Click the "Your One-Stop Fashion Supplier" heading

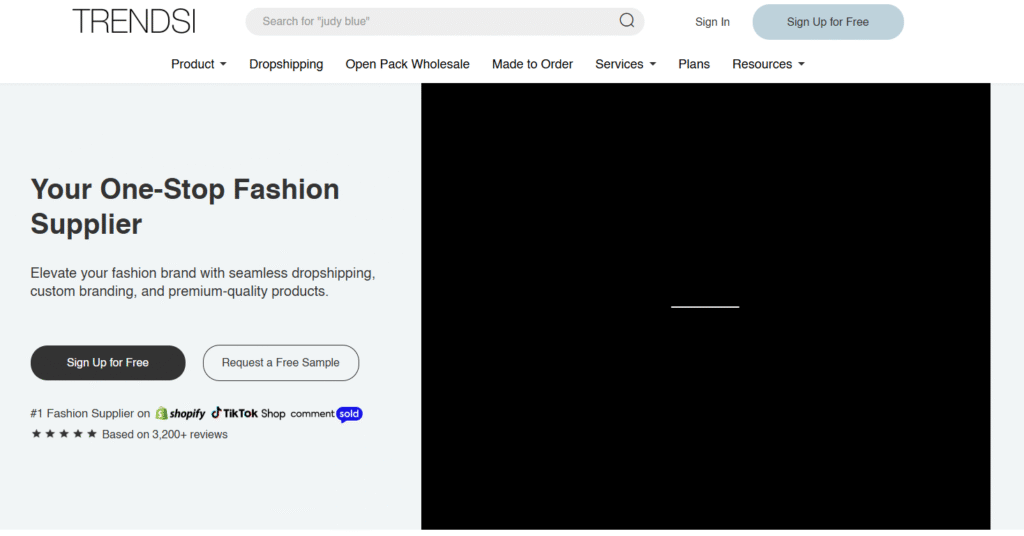pyautogui.click(x=185, y=206)
